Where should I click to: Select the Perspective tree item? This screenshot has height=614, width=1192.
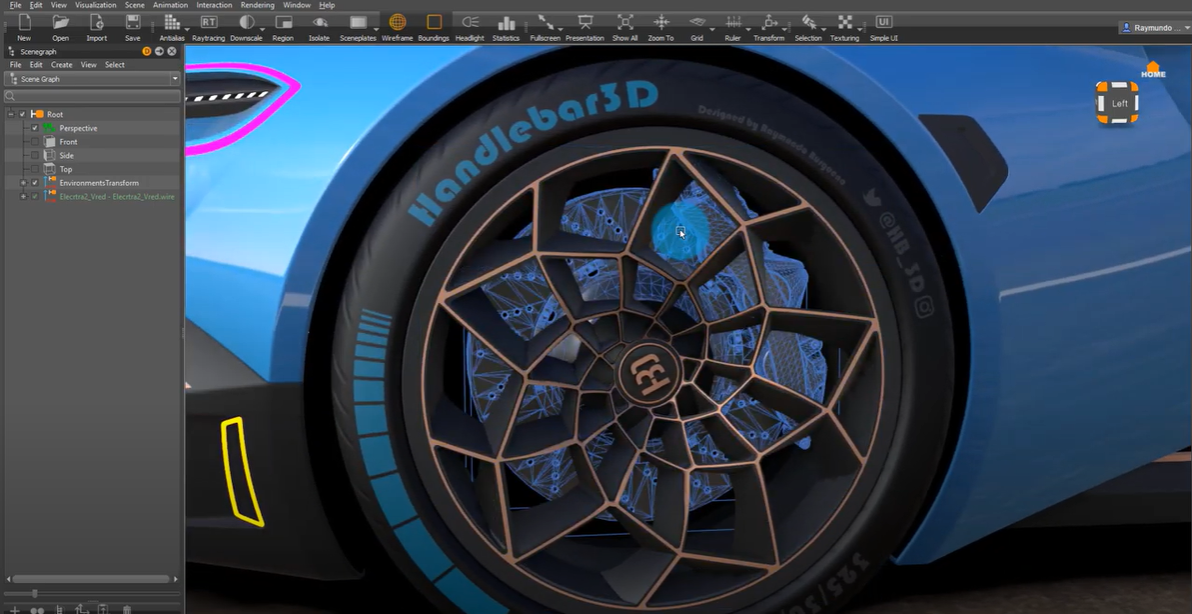pyautogui.click(x=78, y=128)
